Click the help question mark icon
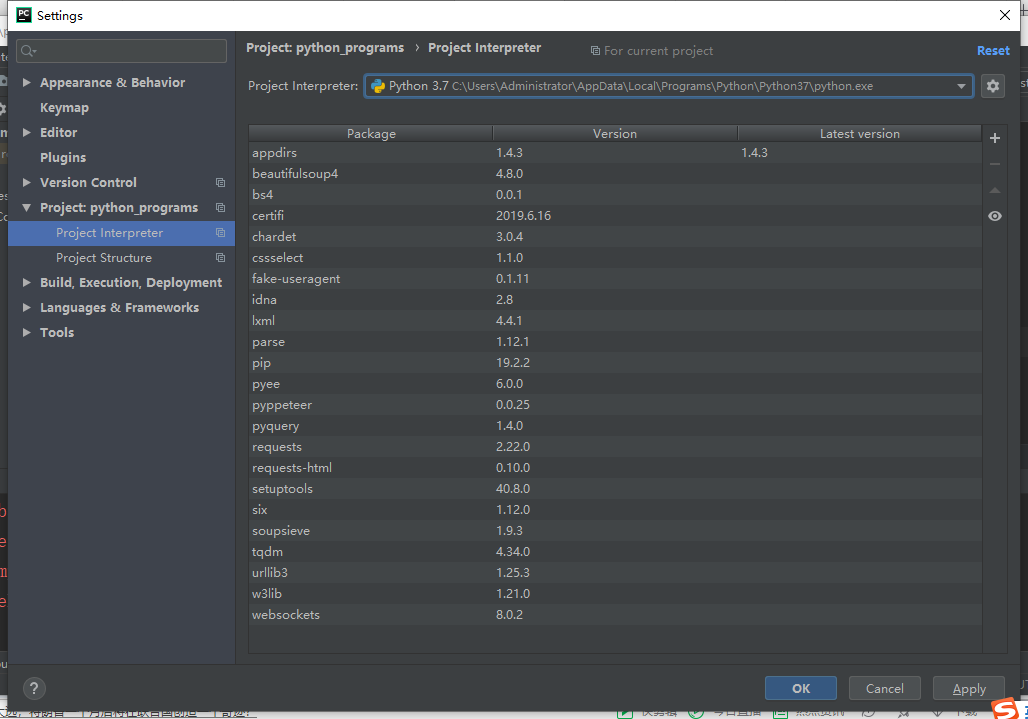Viewport: 1028px width, 719px height. (x=34, y=688)
